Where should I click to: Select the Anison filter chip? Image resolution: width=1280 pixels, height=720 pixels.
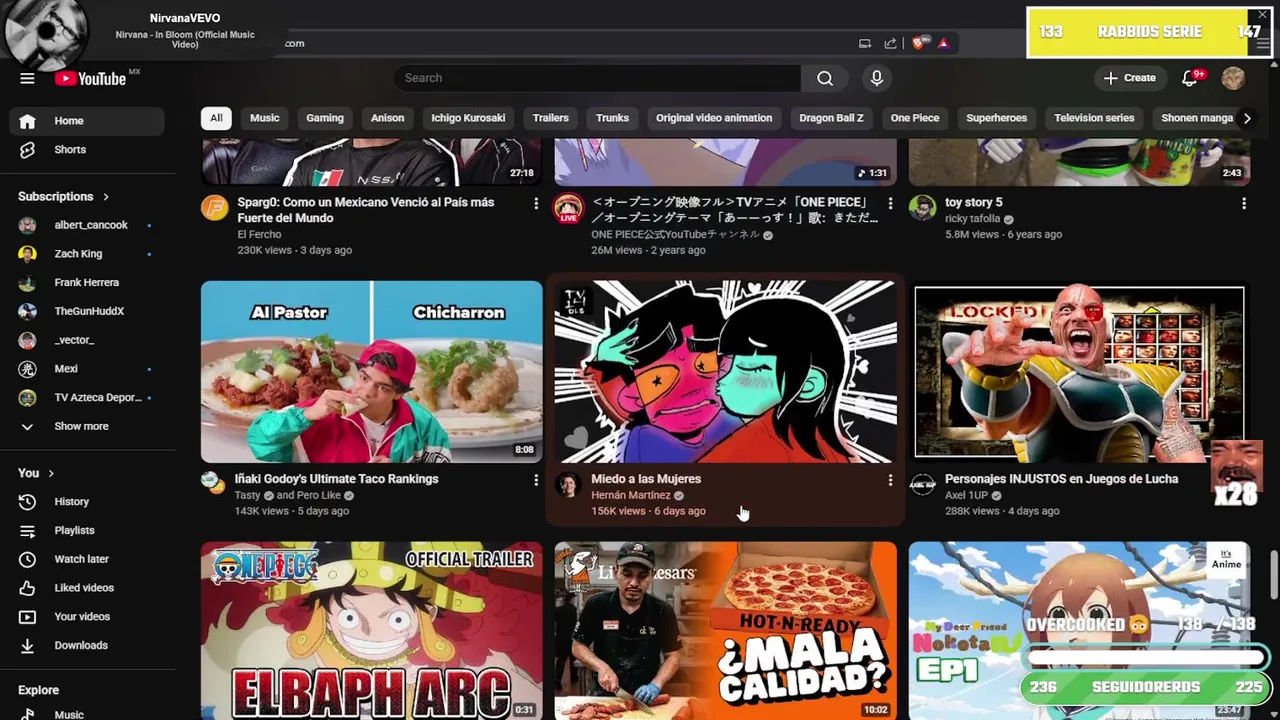[388, 118]
